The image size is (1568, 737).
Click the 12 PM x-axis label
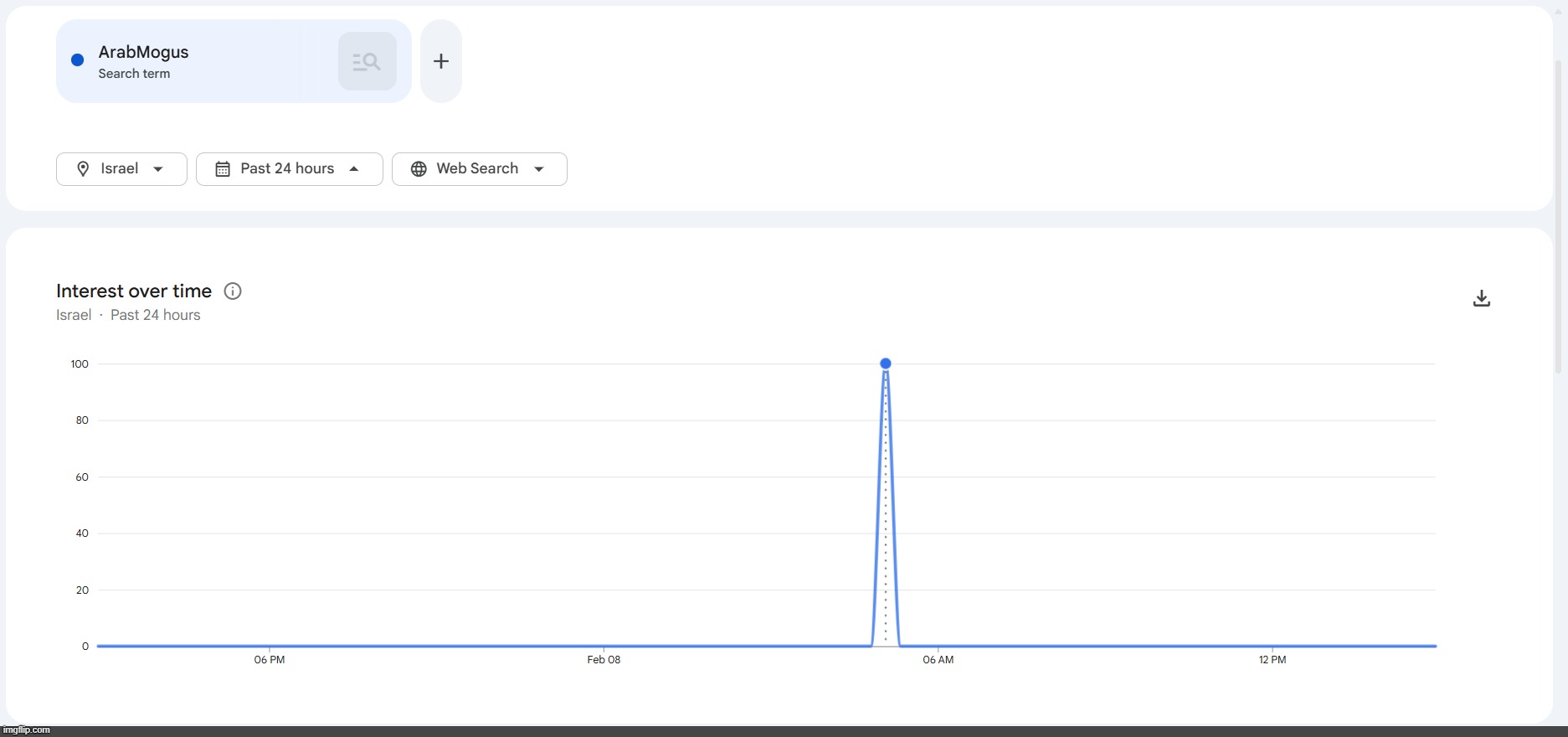click(1272, 660)
